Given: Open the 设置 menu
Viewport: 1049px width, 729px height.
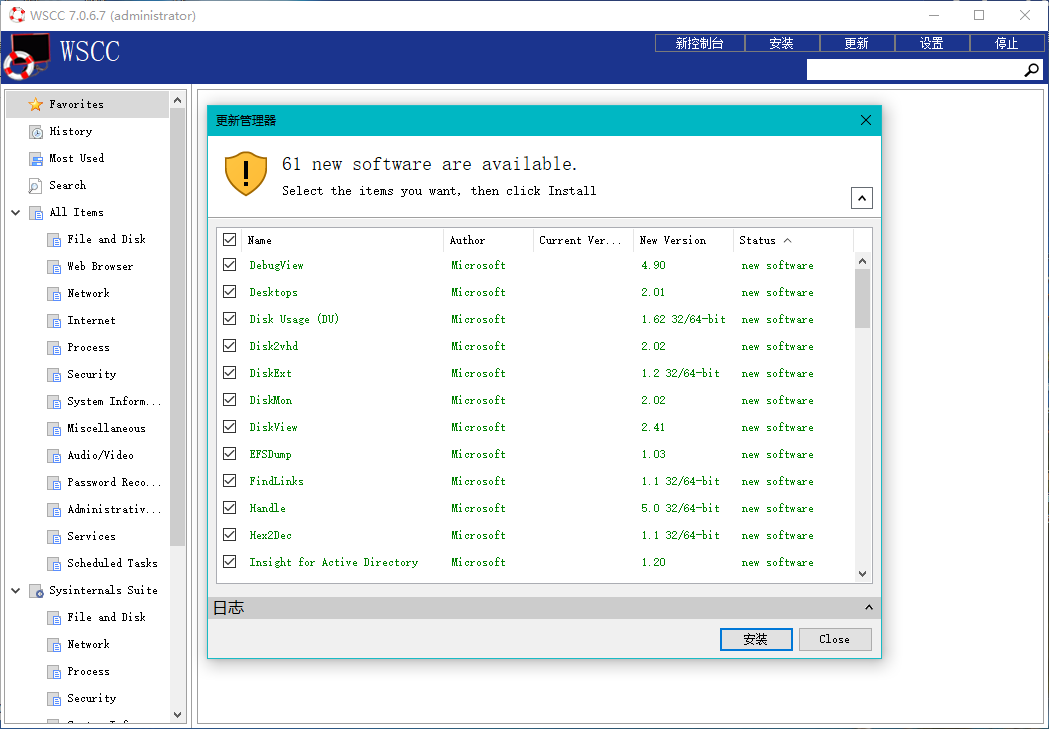Looking at the screenshot, I should [x=932, y=43].
